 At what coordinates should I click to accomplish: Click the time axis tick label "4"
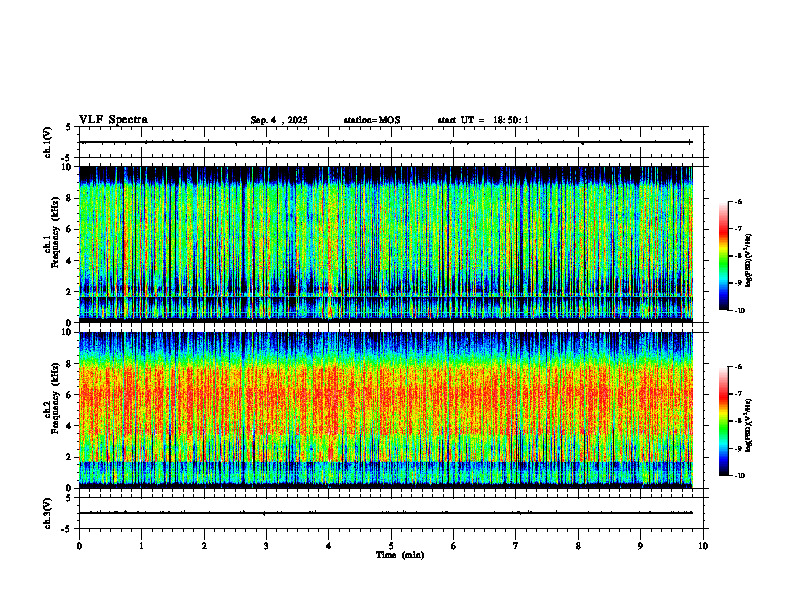(x=329, y=546)
